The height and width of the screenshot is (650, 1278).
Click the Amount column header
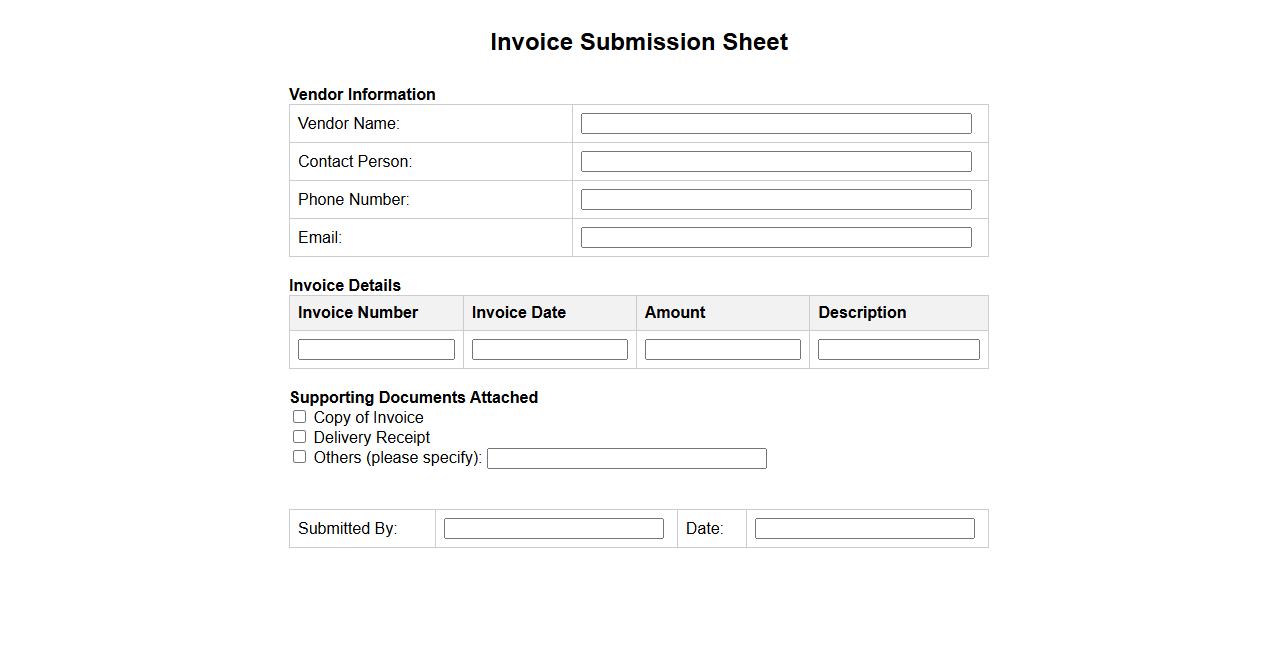(x=675, y=312)
